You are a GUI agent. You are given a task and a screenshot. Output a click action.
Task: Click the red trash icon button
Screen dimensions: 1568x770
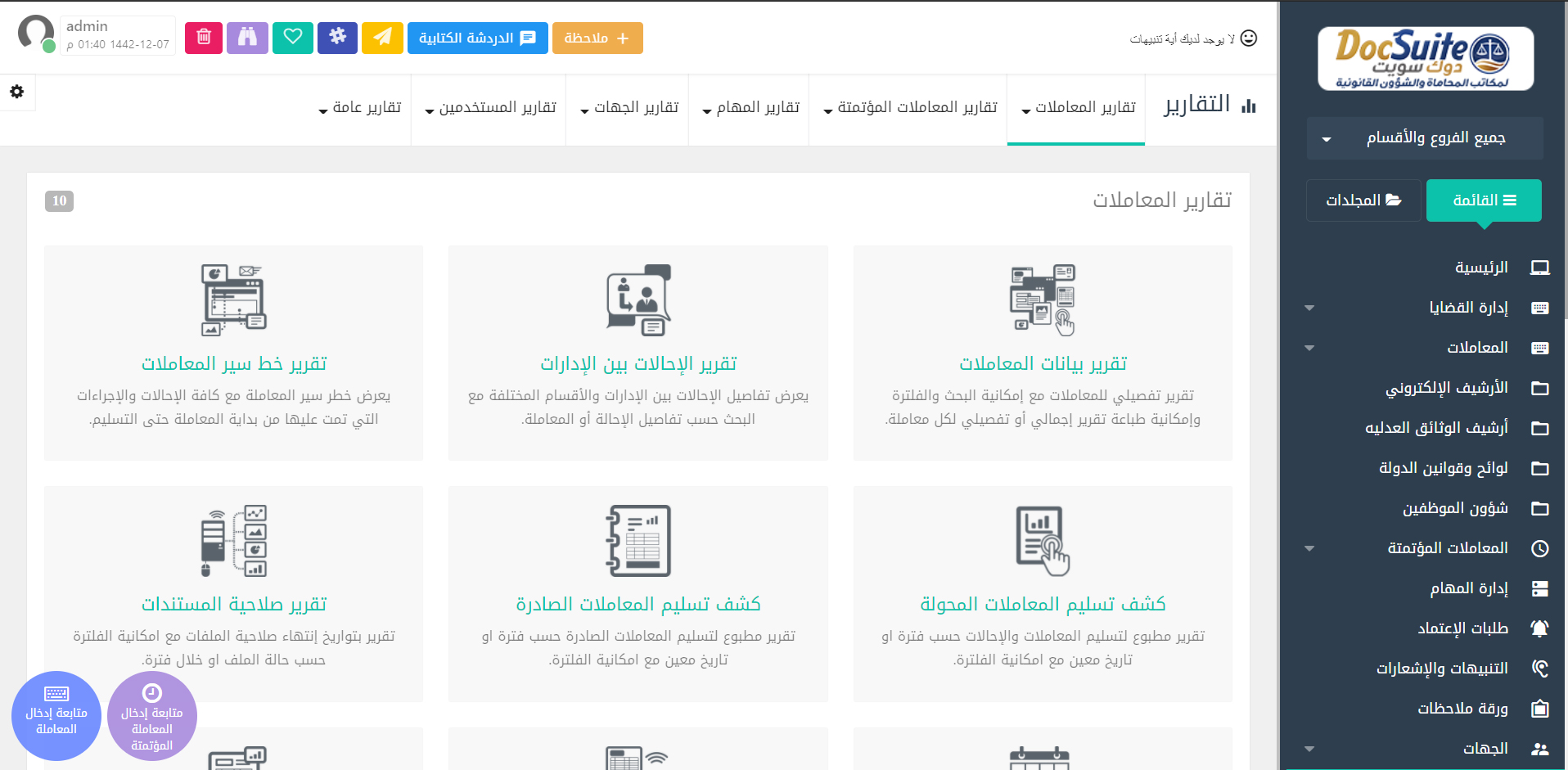tap(204, 38)
